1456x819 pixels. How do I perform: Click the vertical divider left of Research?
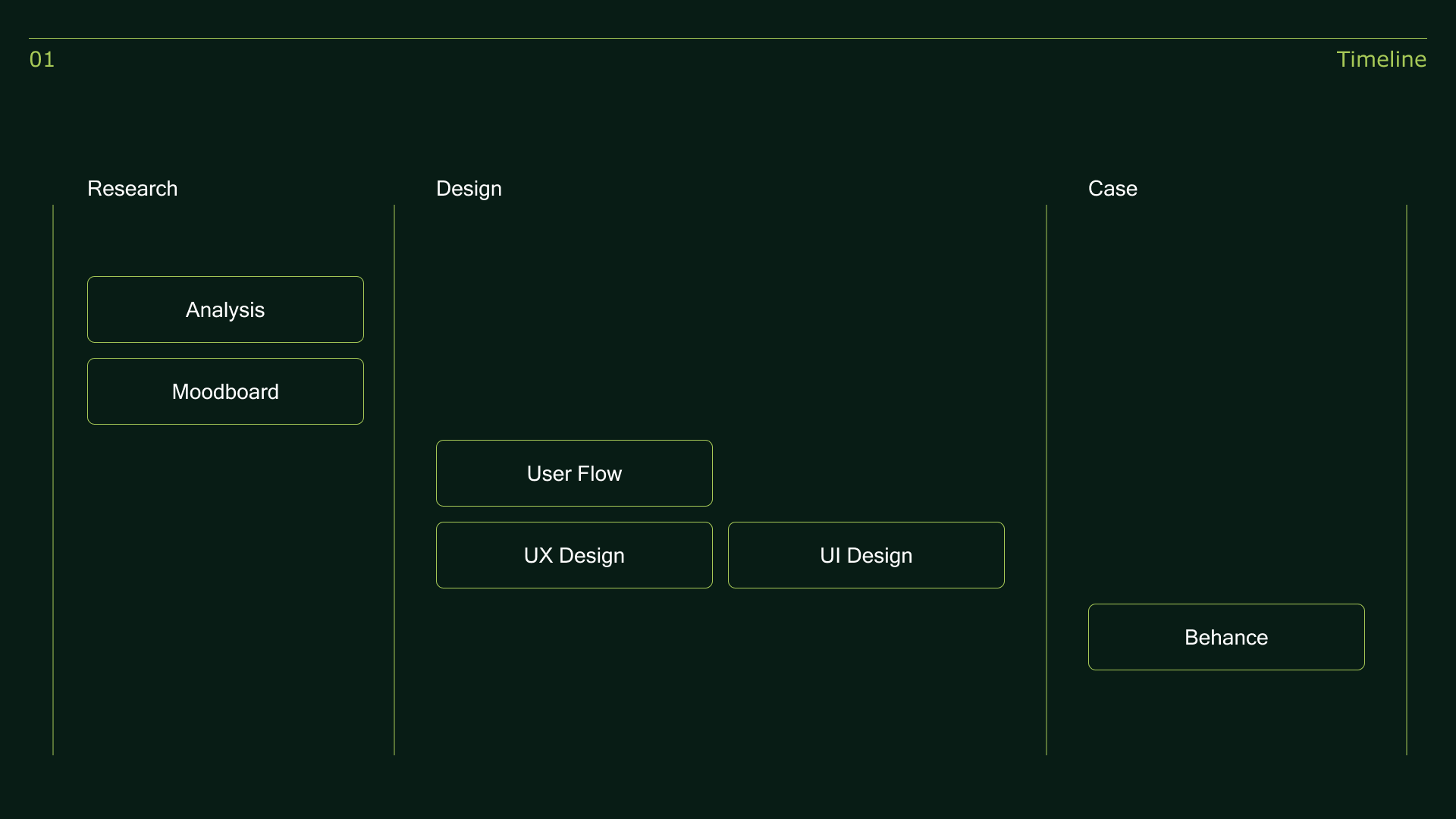pyautogui.click(x=53, y=479)
